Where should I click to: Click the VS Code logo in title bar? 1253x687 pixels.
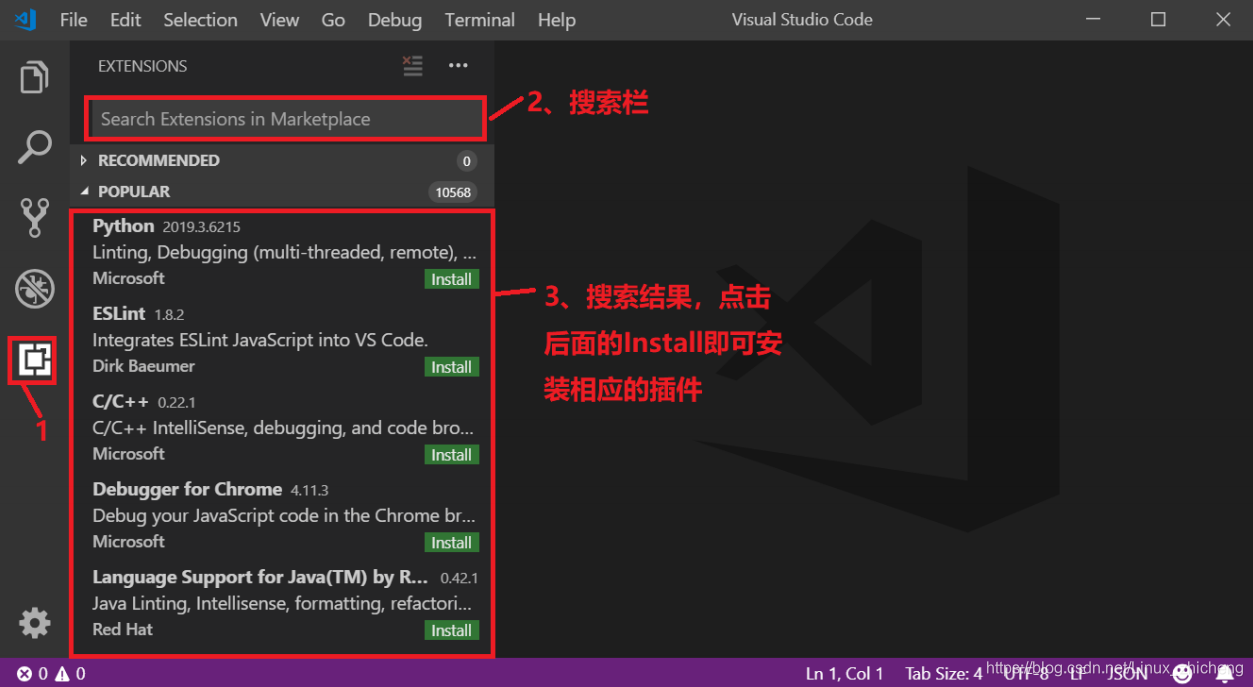tap(26, 19)
